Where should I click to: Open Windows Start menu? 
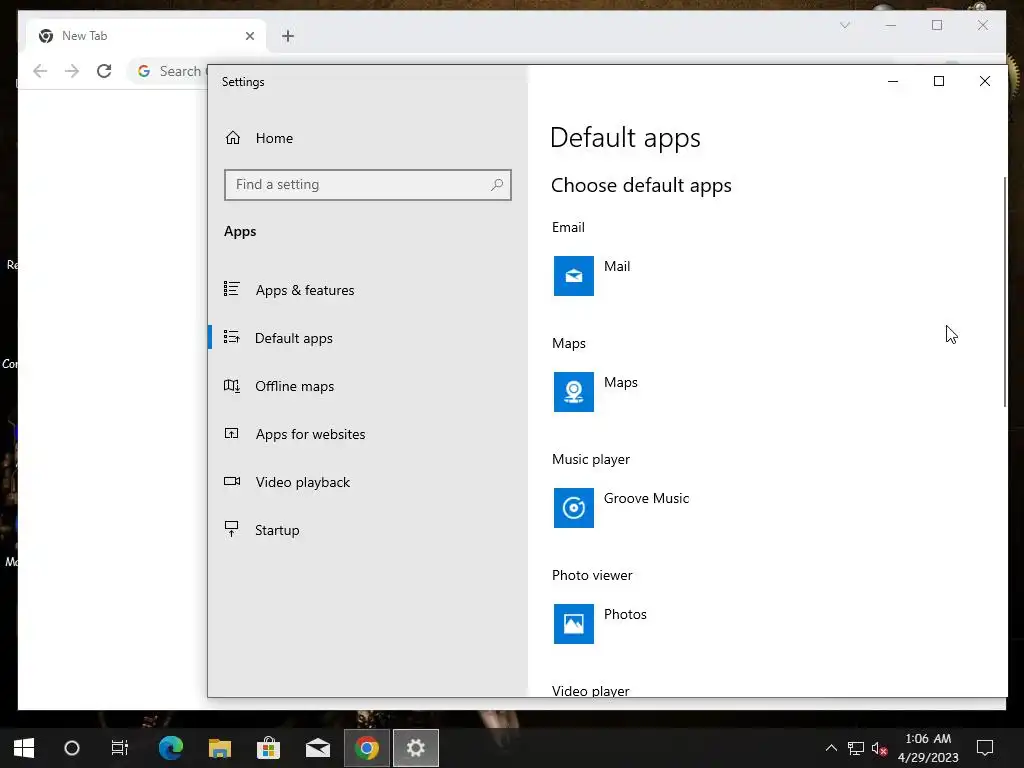[x=24, y=748]
